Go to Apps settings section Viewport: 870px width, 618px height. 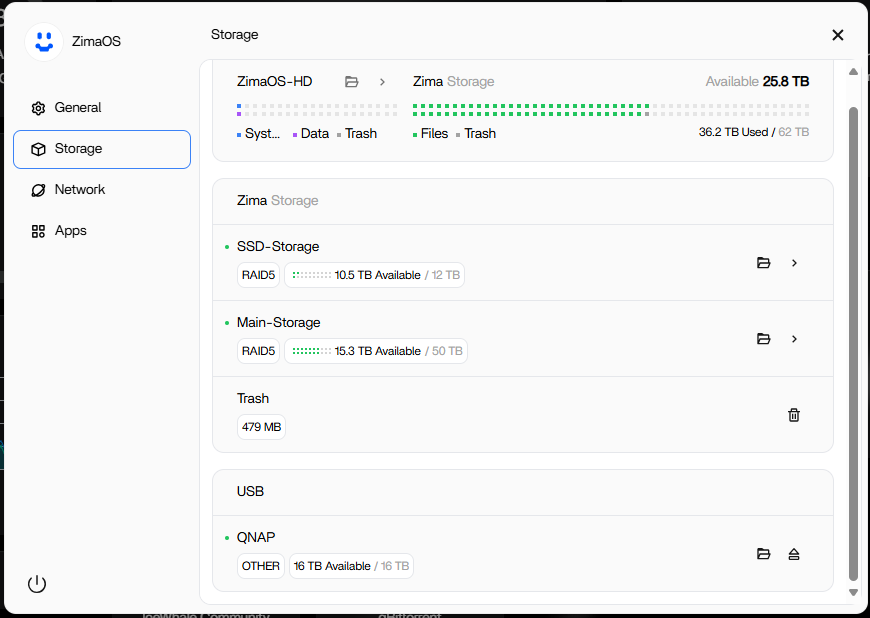click(102, 231)
